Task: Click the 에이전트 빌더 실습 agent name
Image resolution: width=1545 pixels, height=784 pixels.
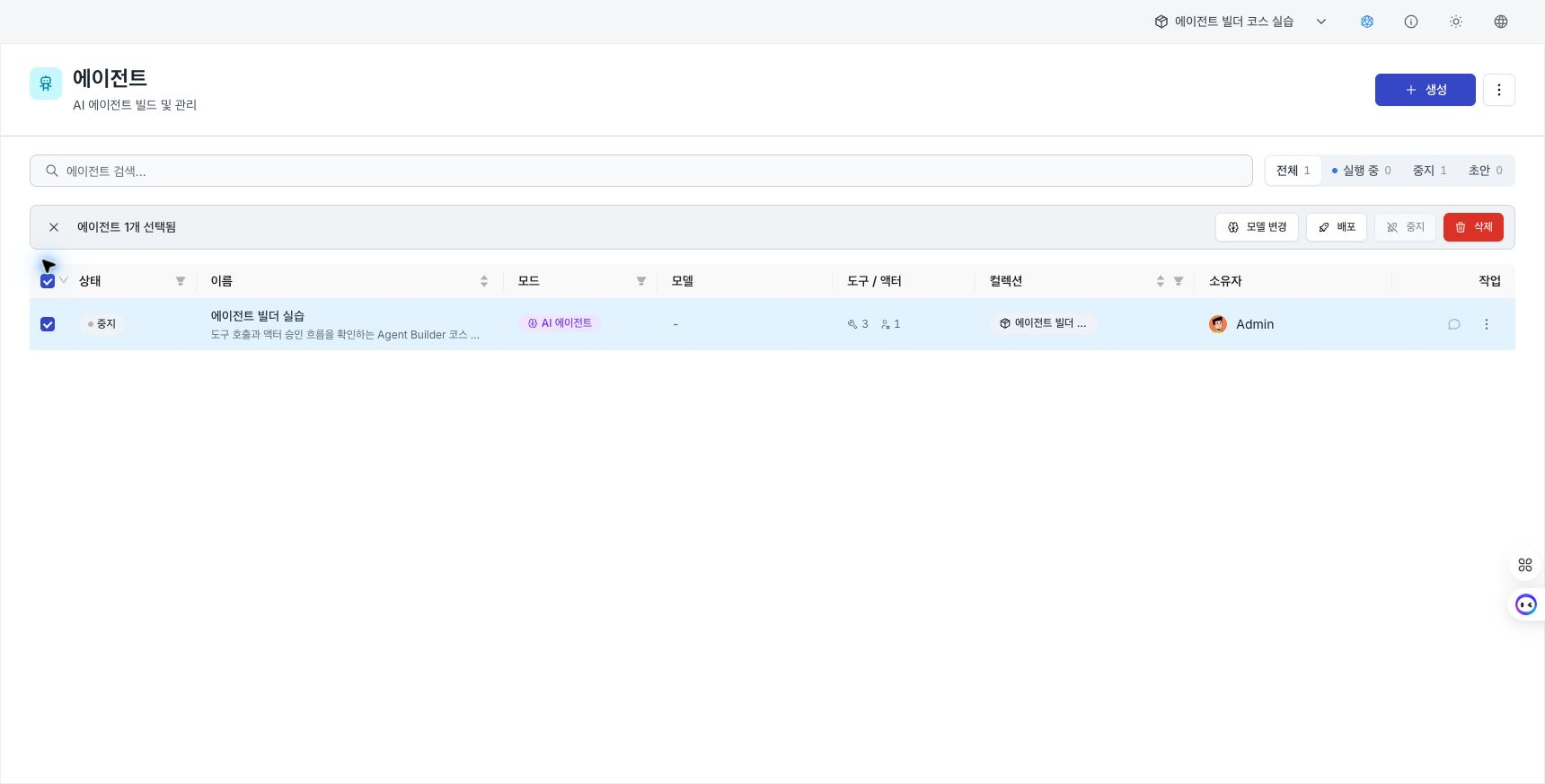Action: pos(258,316)
